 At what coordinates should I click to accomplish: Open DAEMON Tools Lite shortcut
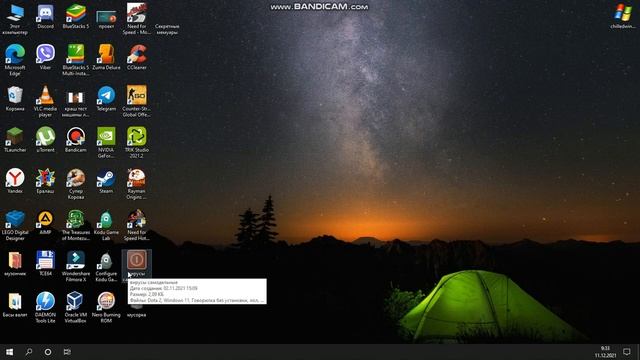pos(45,307)
